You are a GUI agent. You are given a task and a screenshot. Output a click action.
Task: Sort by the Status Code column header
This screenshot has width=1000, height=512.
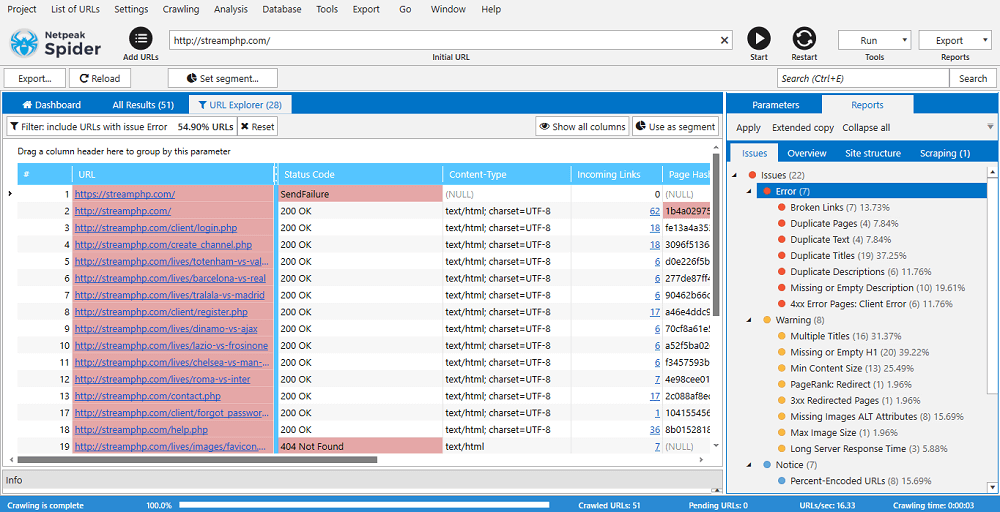tap(360, 174)
